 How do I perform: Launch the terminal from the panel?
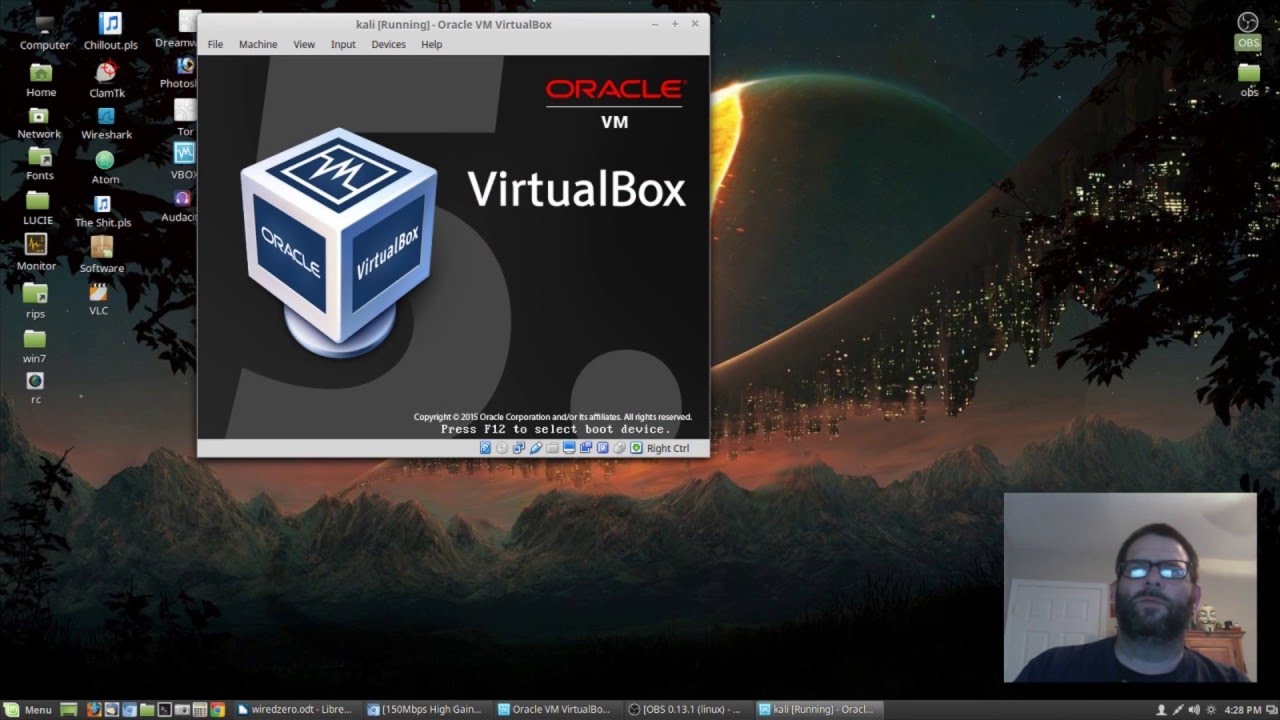click(165, 710)
